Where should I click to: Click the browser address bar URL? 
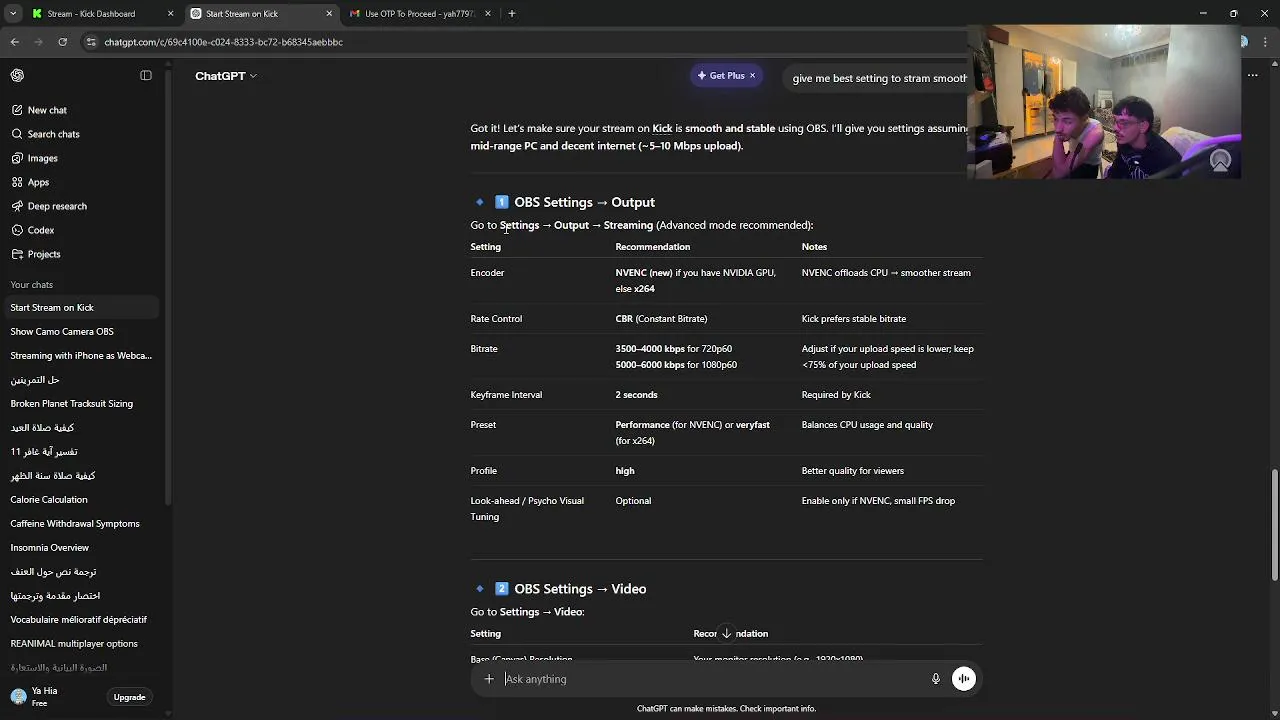pyautogui.click(x=224, y=42)
